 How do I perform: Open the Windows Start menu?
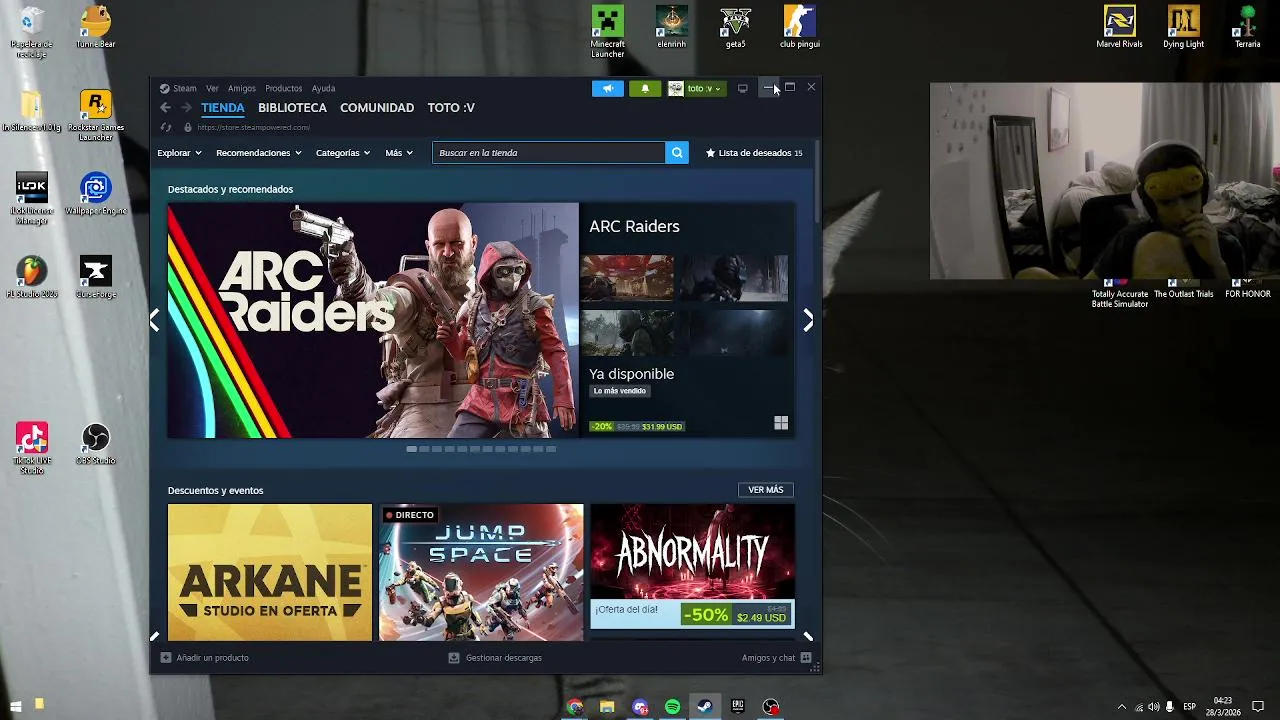coord(16,707)
